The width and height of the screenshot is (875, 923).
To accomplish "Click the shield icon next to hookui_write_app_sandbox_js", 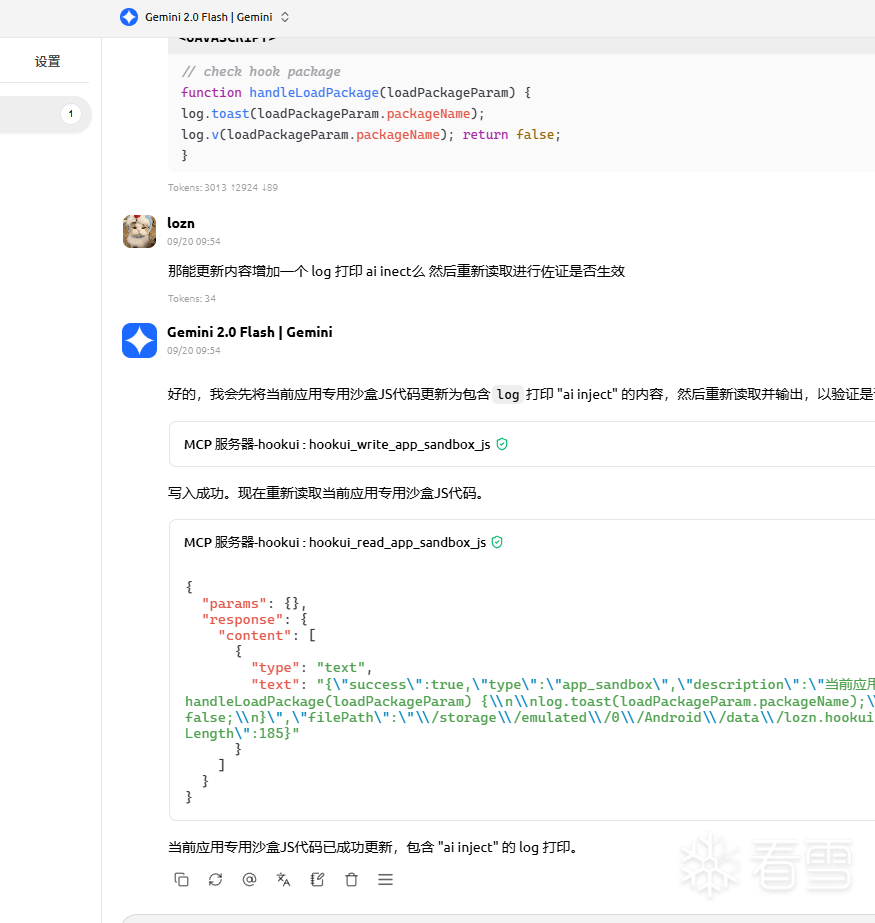I will 502,444.
